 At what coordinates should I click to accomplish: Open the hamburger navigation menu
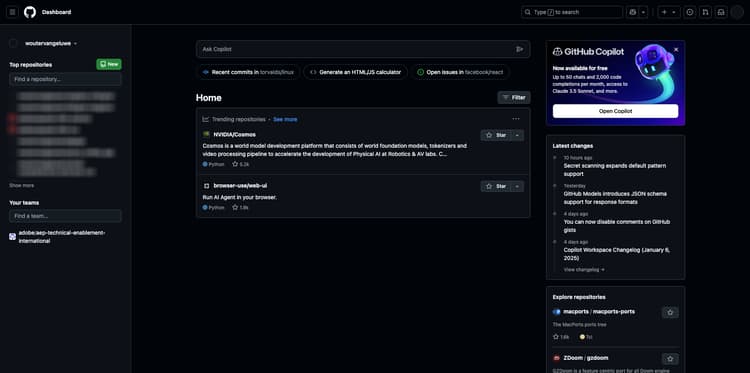tap(12, 12)
